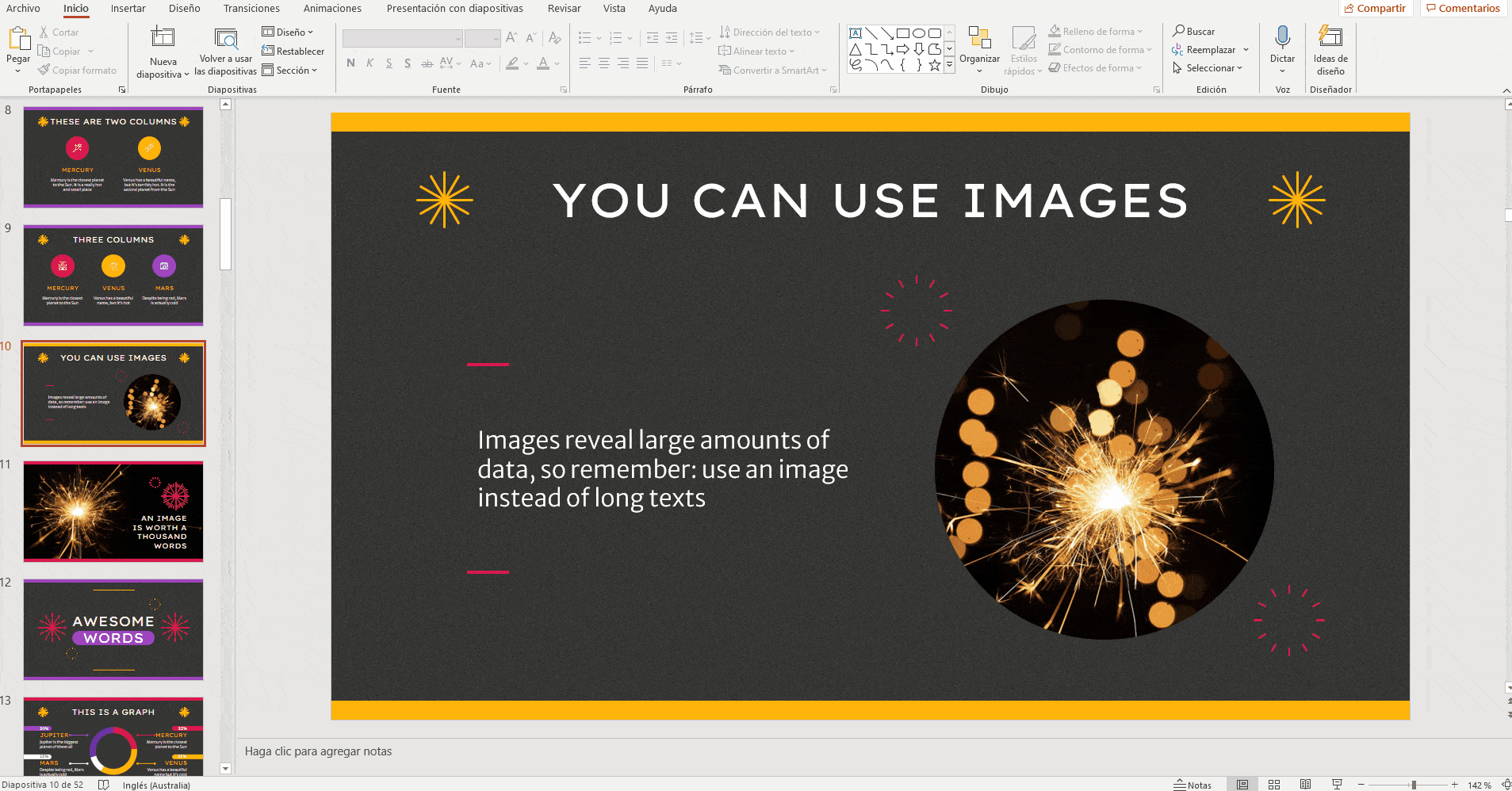Open Fuente dialog launcher
Viewport: 1512px width, 791px height.
pyautogui.click(x=564, y=90)
